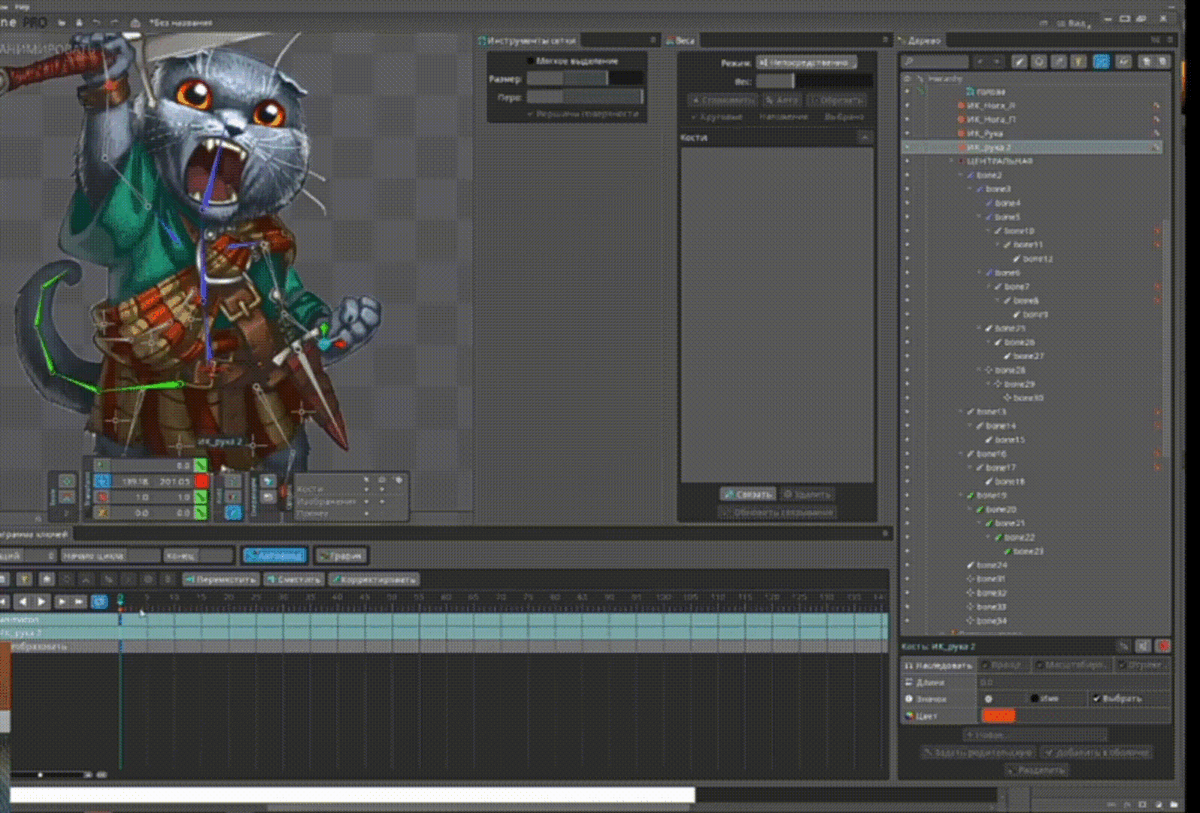The image size is (1200, 813).
Task: Click the Переместить button
Action: (x=221, y=579)
